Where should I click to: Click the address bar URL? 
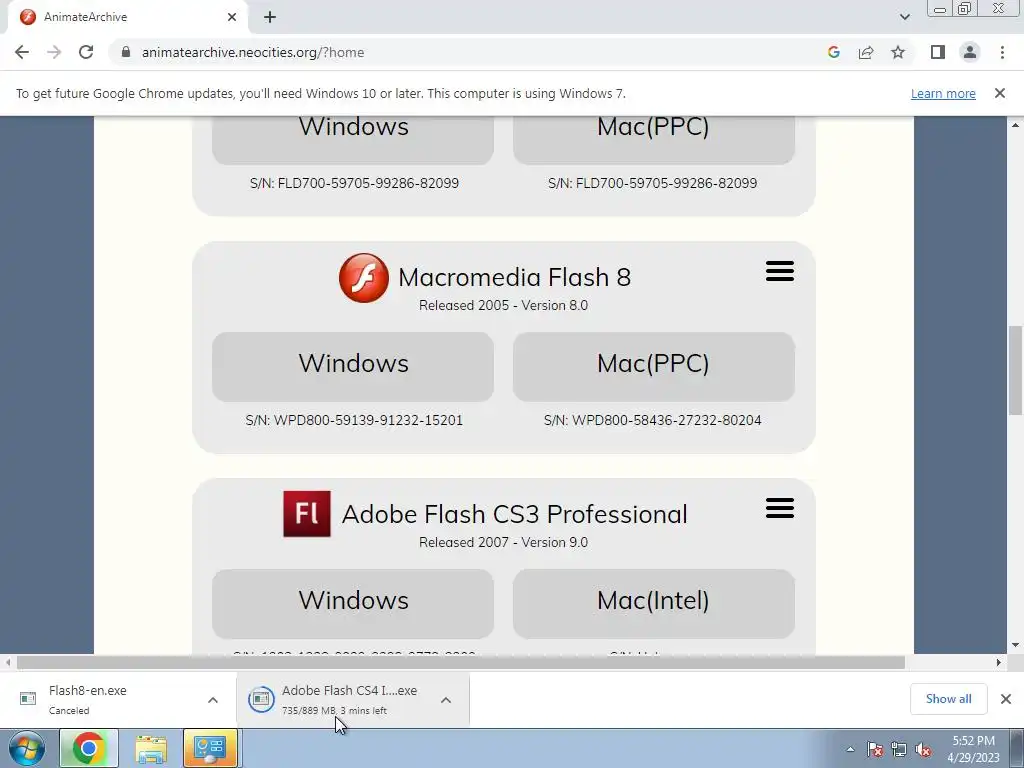pos(253,52)
